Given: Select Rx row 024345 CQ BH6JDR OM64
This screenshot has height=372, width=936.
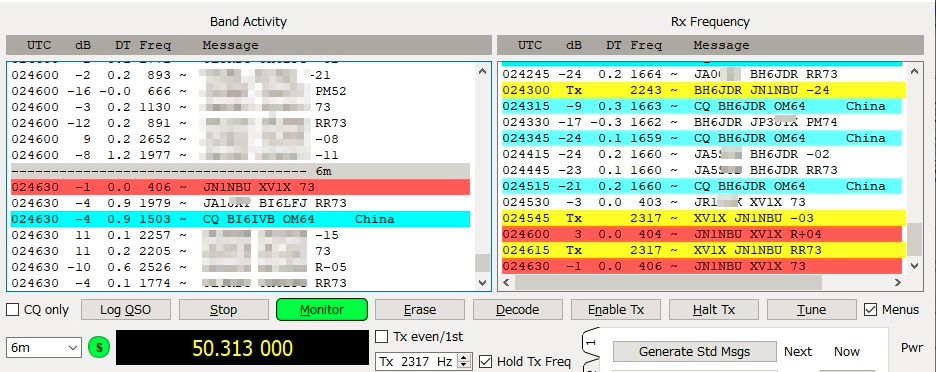Looking at the screenshot, I should click(701, 138).
